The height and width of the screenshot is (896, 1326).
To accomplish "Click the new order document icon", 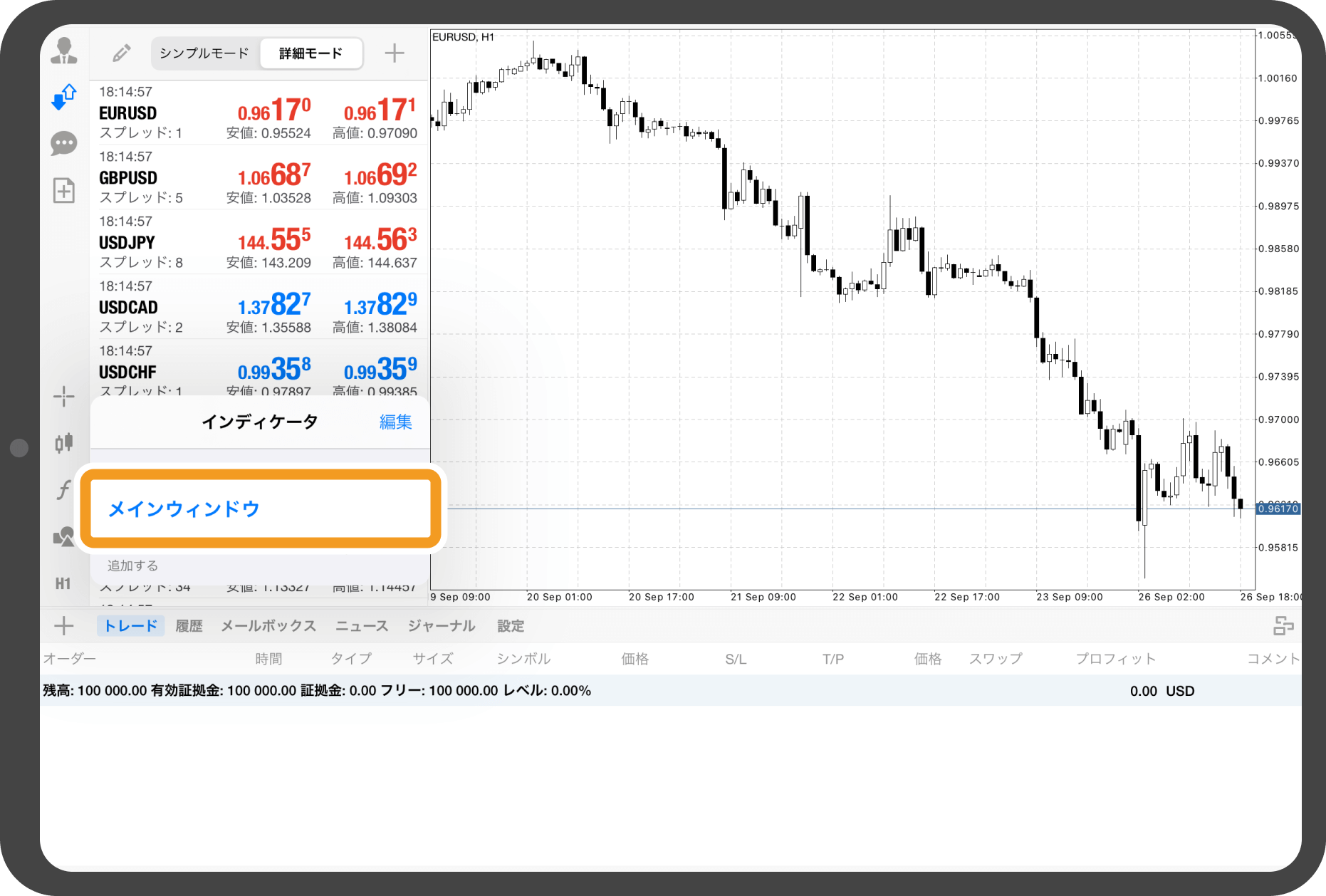I will pos(64,190).
